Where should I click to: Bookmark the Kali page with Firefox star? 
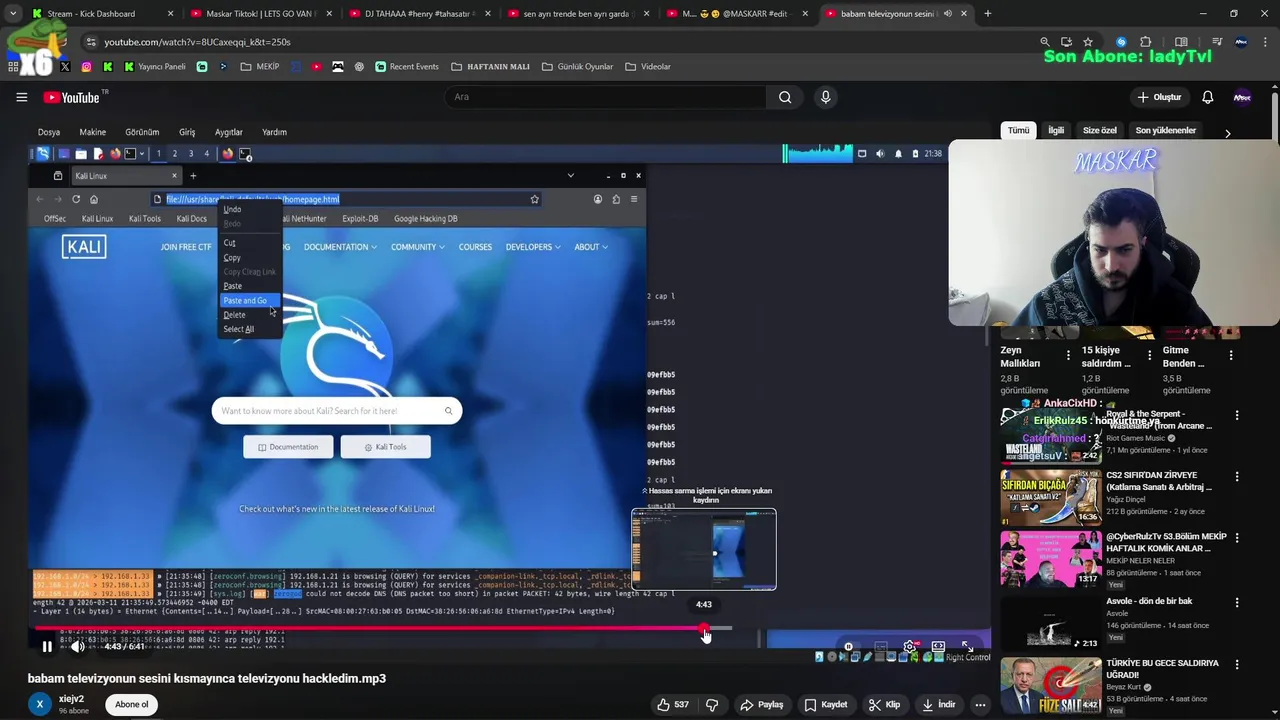(x=534, y=199)
